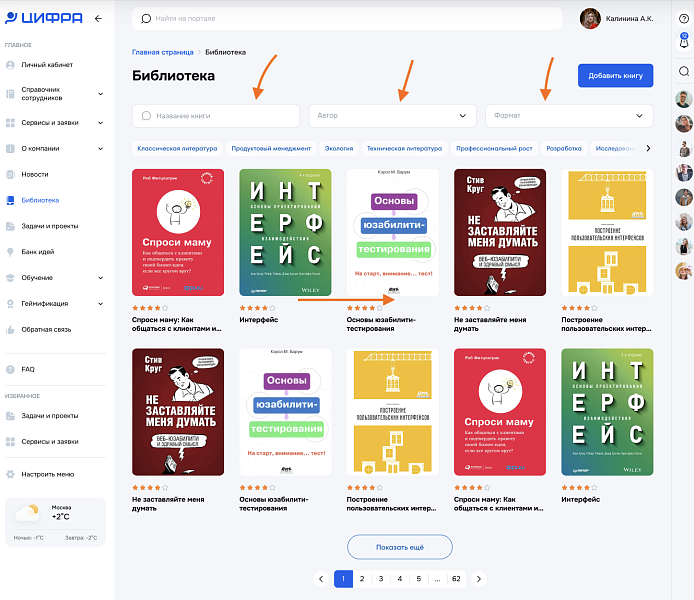
Task: Open the notifications bell icon
Action: tap(684, 44)
